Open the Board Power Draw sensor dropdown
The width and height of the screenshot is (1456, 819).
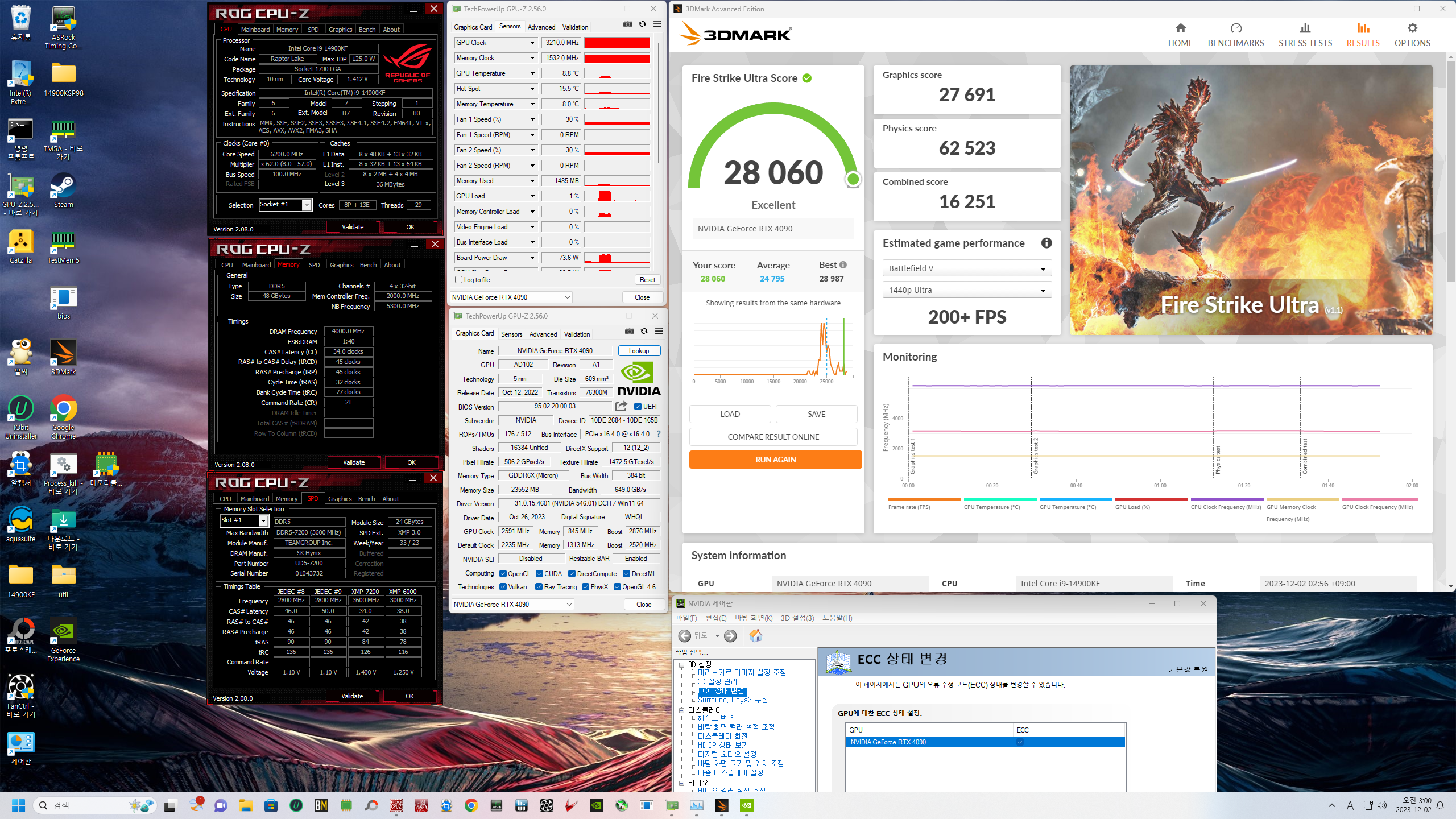point(532,258)
